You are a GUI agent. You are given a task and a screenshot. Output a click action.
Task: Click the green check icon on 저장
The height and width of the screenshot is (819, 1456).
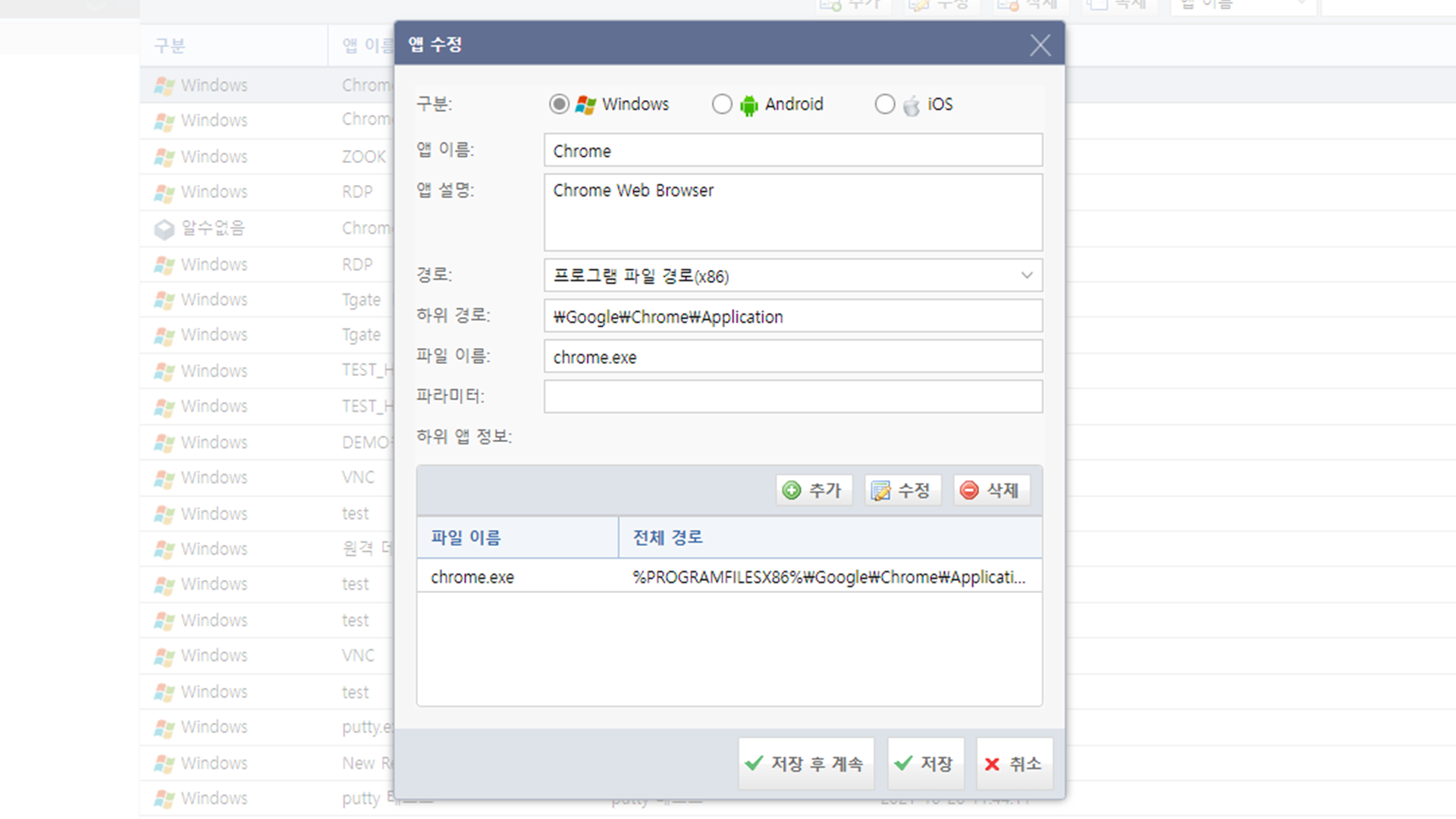pyautogui.click(x=904, y=763)
